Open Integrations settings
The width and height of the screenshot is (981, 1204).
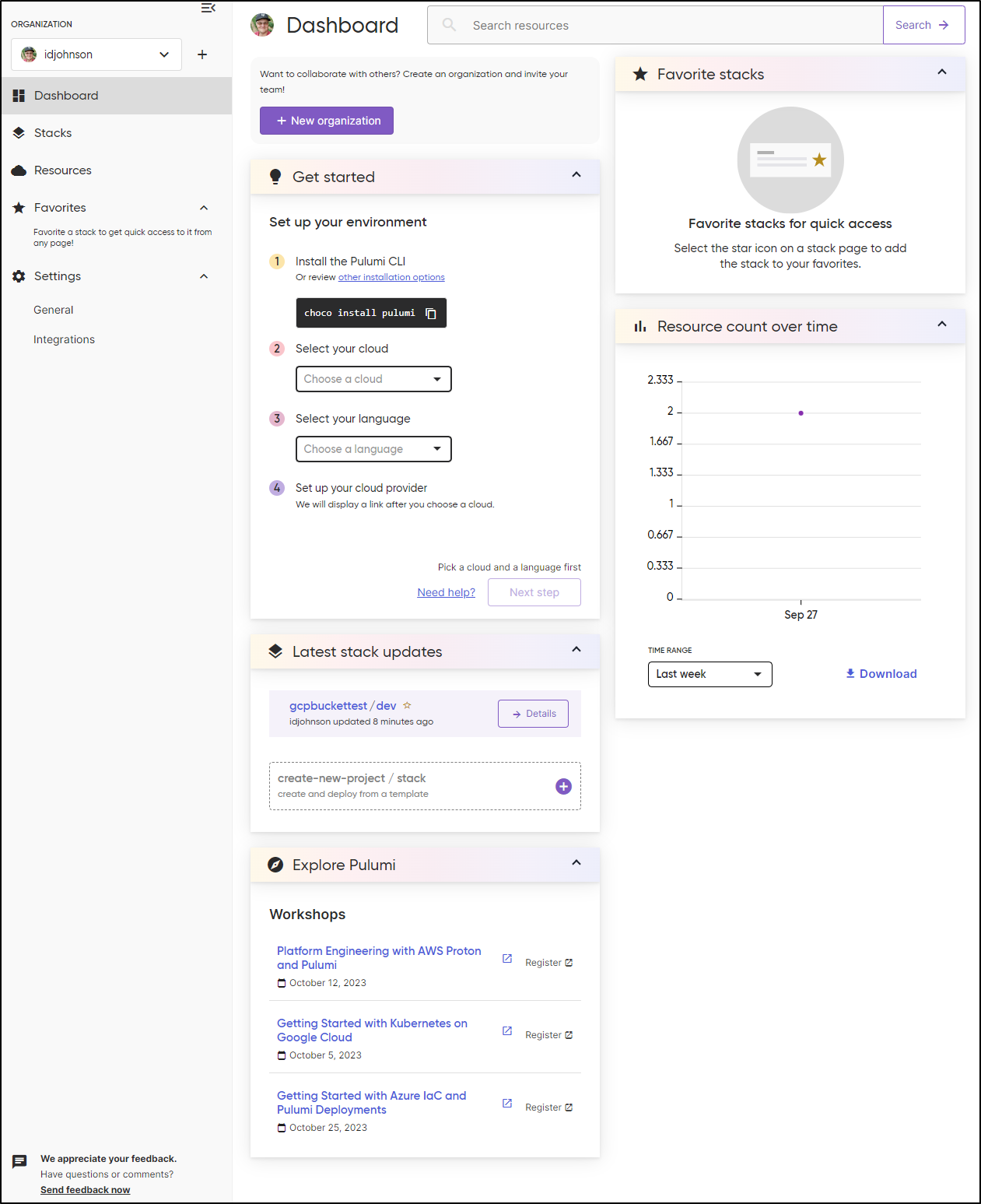click(64, 339)
